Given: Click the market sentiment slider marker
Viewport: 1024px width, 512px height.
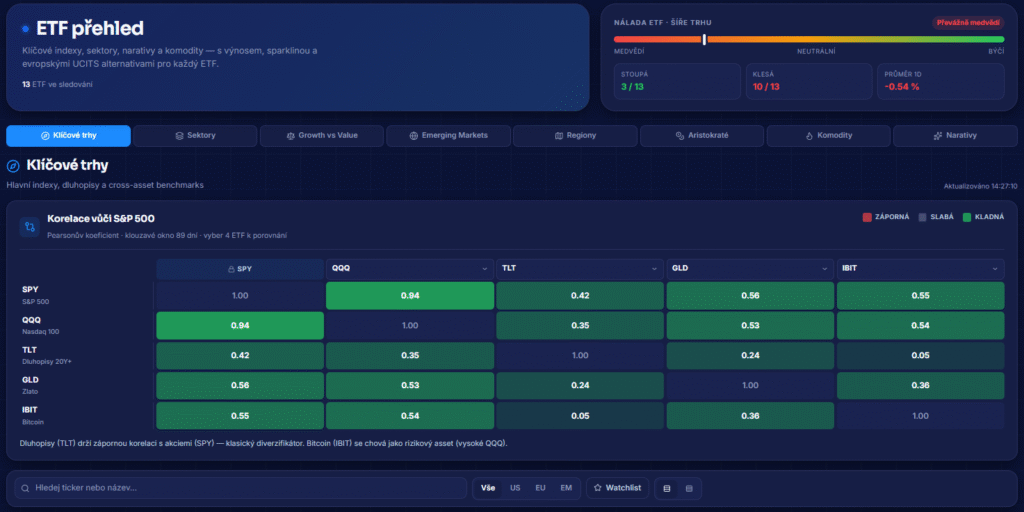Looking at the screenshot, I should tap(704, 39).
